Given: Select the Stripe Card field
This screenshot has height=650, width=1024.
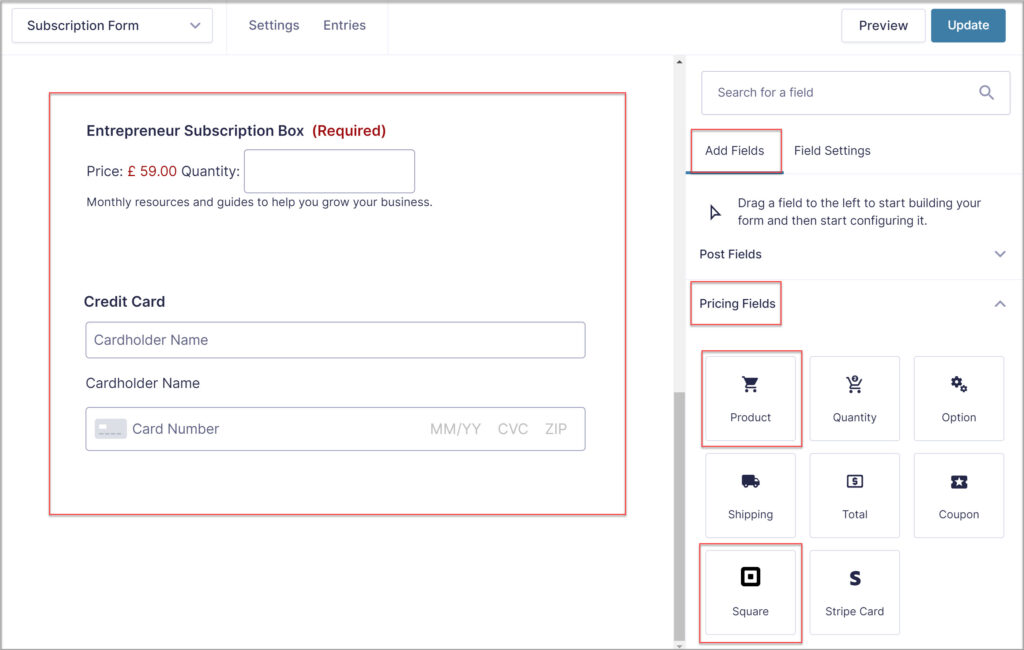Looking at the screenshot, I should click(x=854, y=591).
